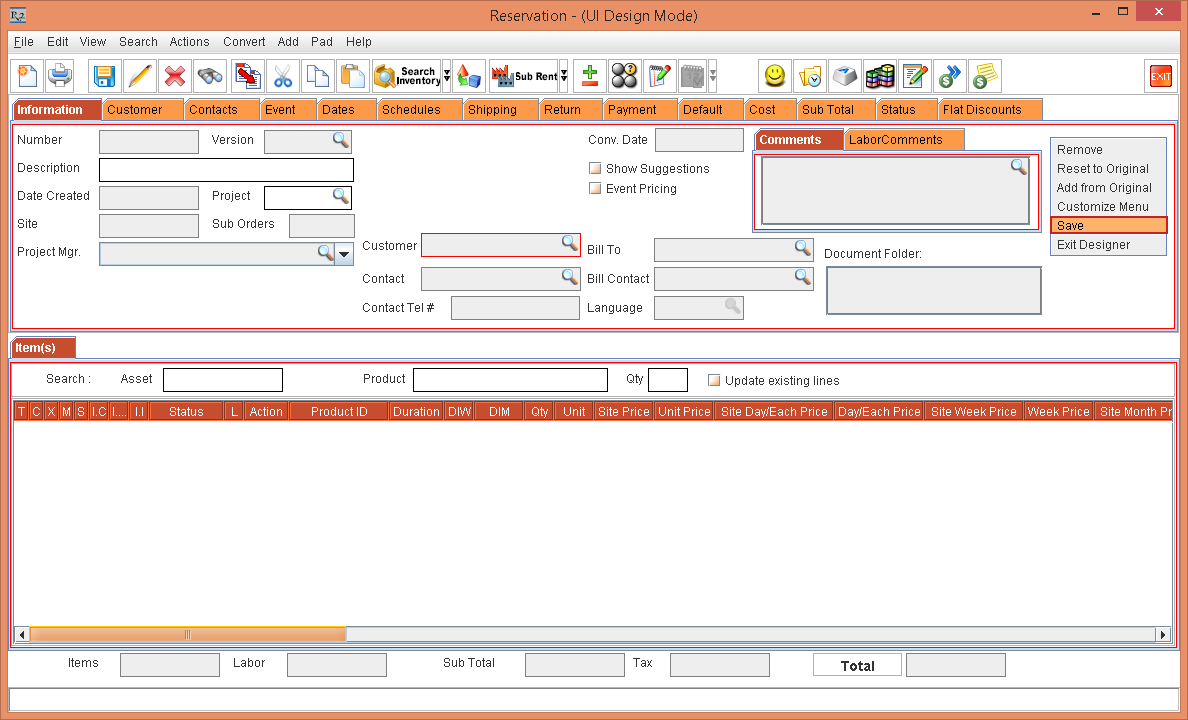1188x720 pixels.
Task: Click the notepad with pencil icon
Action: click(x=660, y=76)
